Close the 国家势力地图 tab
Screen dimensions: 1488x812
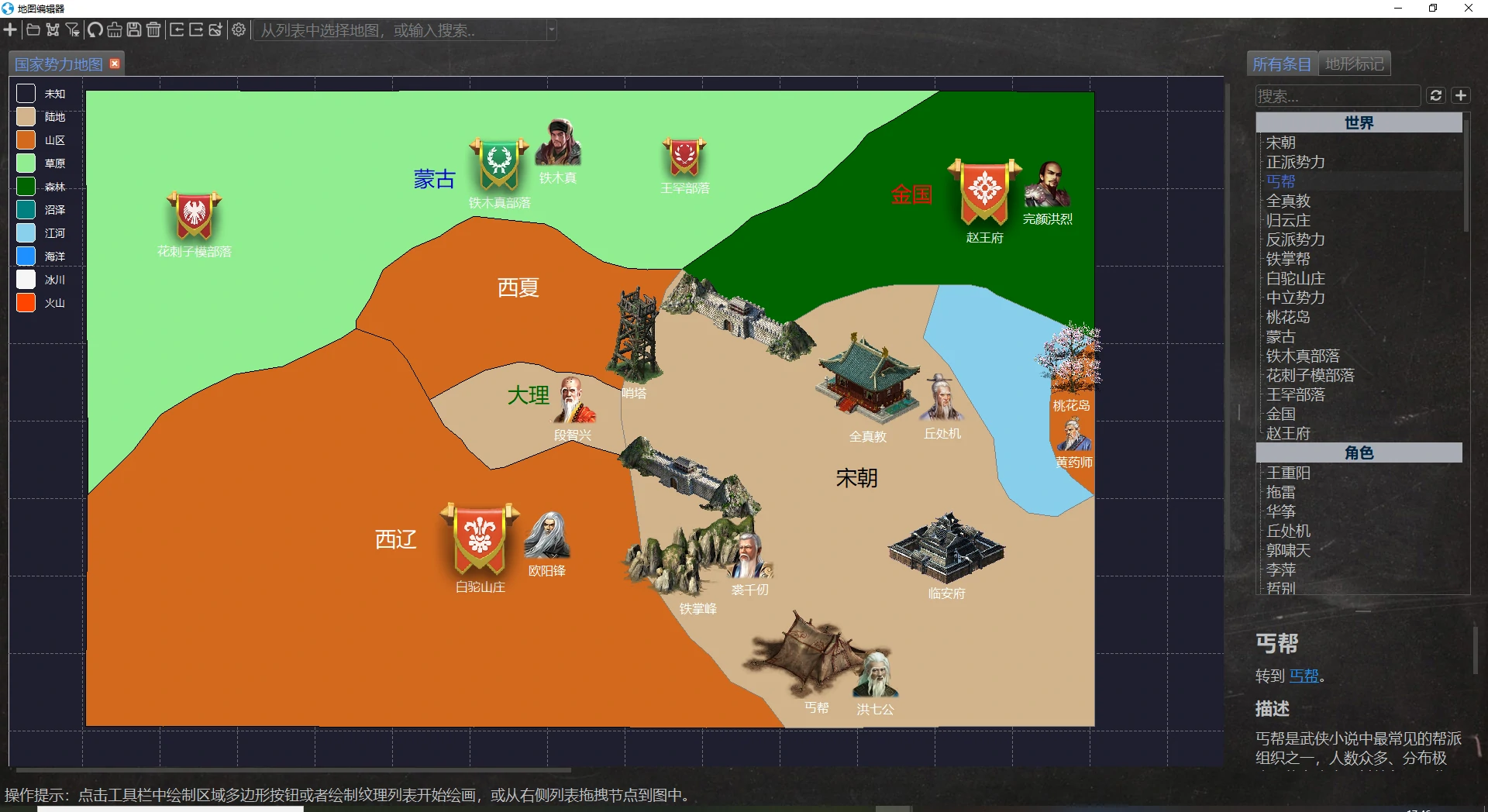pos(115,64)
